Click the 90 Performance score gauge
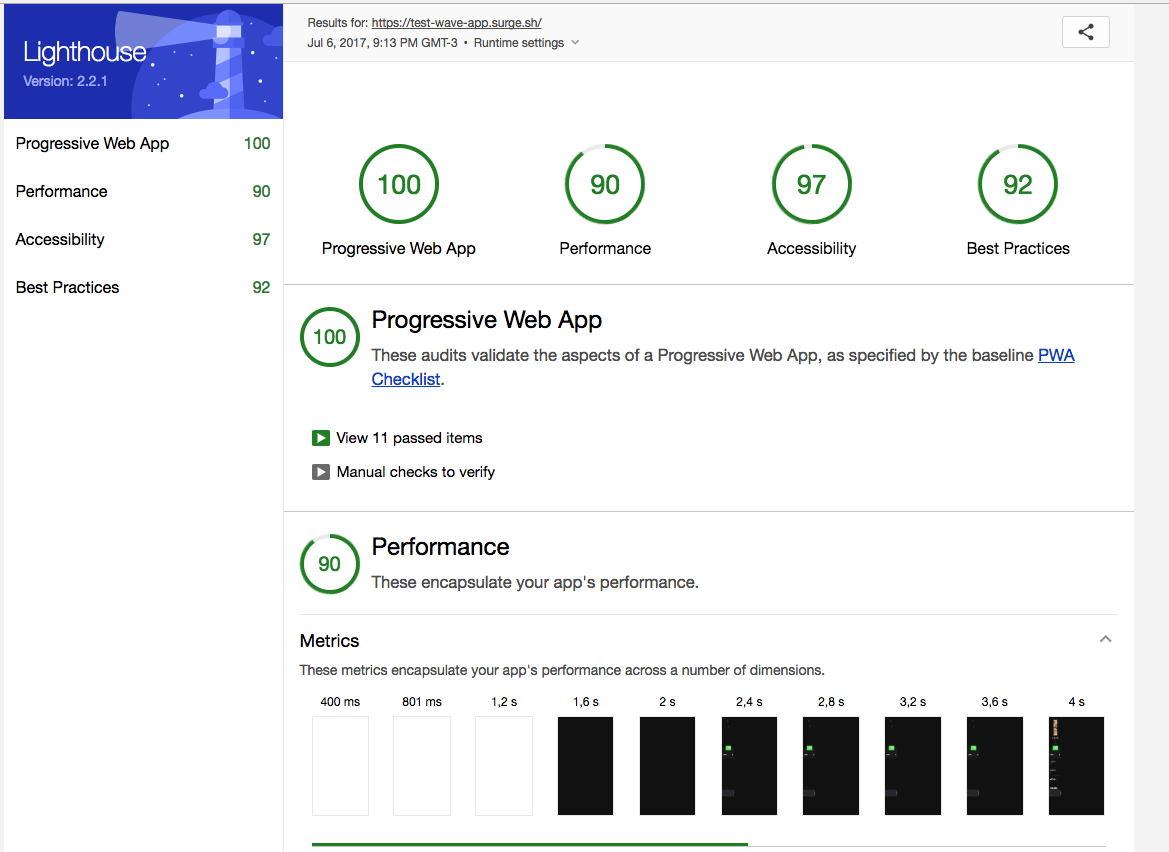 click(605, 184)
